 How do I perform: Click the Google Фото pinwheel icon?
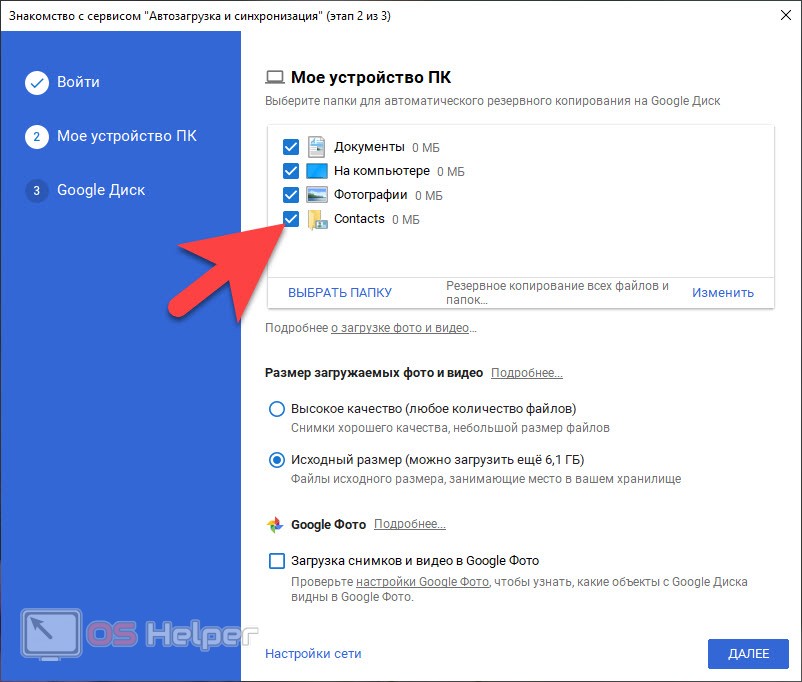(x=275, y=525)
